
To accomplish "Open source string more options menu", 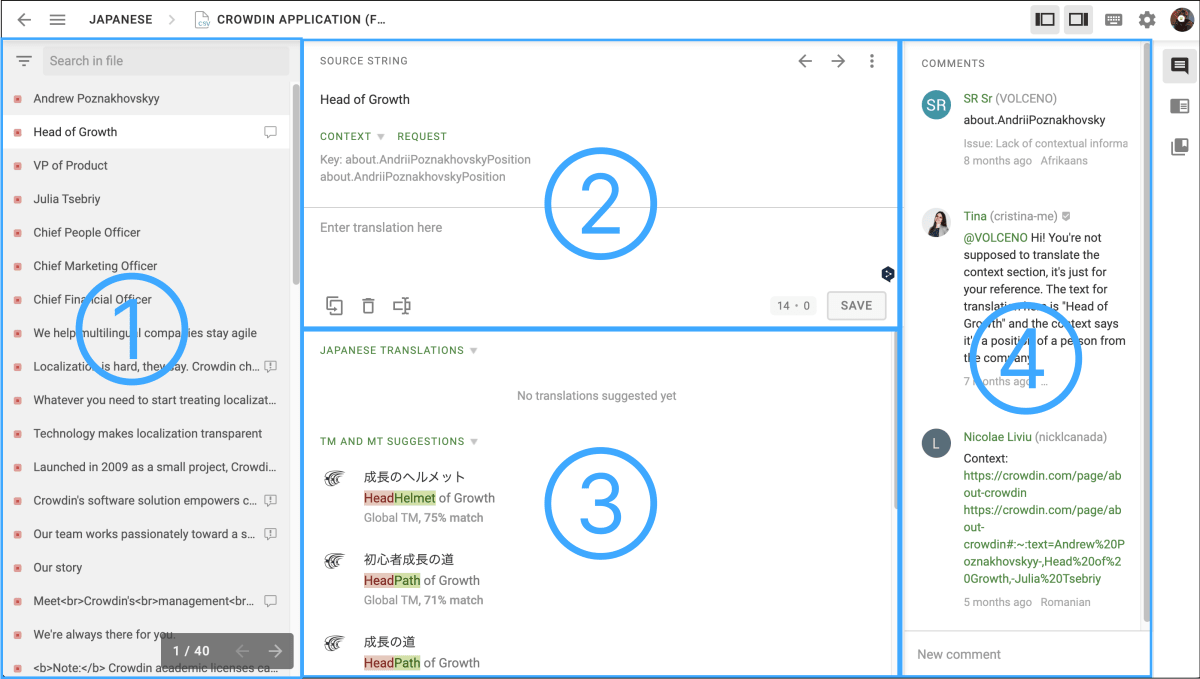I will click(872, 61).
